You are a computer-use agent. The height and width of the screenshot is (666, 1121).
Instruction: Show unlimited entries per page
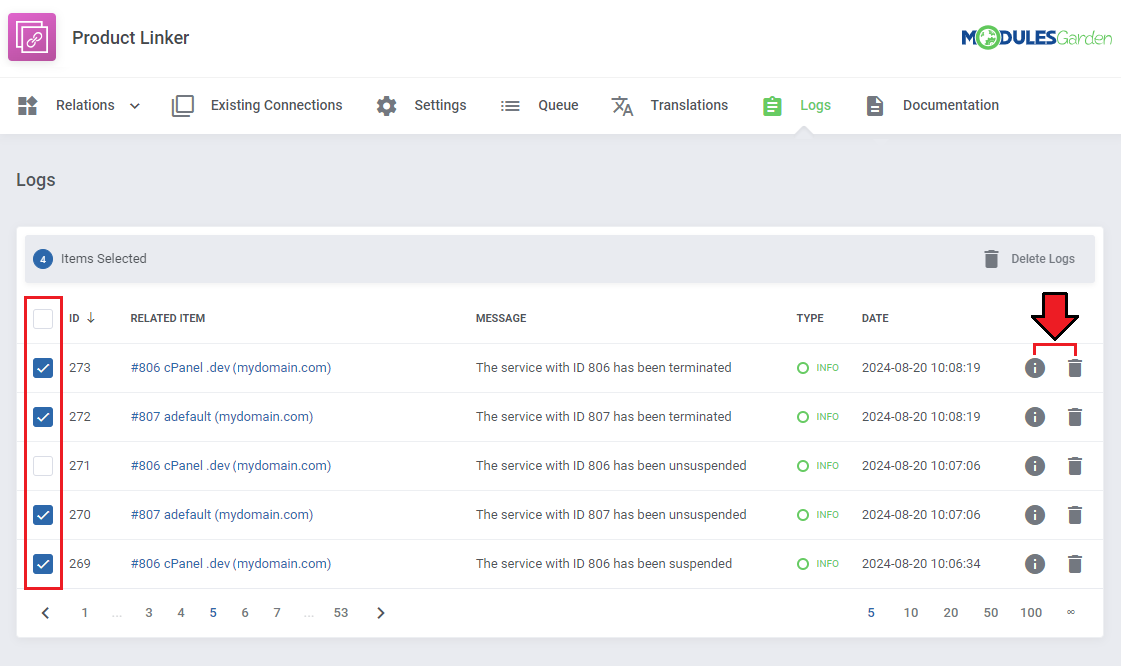click(1070, 612)
